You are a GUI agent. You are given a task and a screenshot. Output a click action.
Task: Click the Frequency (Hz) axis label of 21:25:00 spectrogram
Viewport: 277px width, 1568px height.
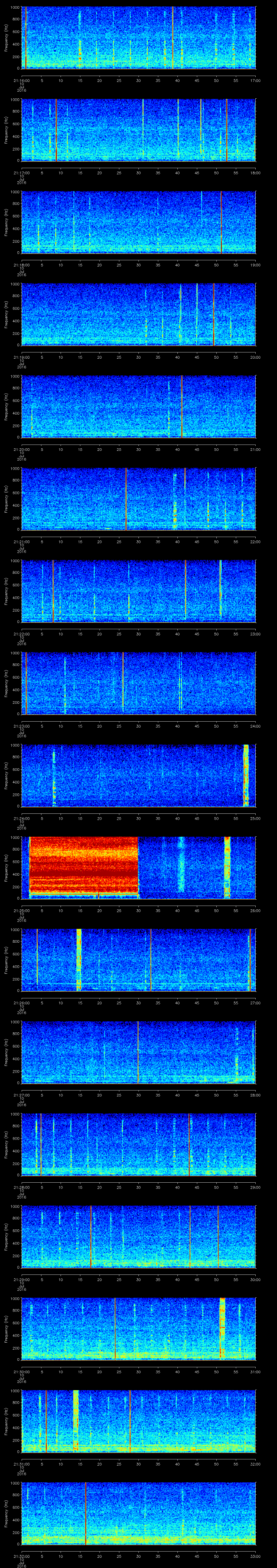pyautogui.click(x=6, y=868)
